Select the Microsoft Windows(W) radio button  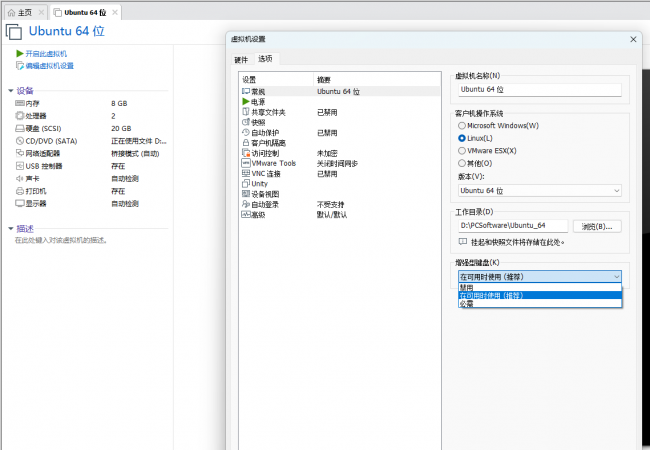[x=462, y=126]
